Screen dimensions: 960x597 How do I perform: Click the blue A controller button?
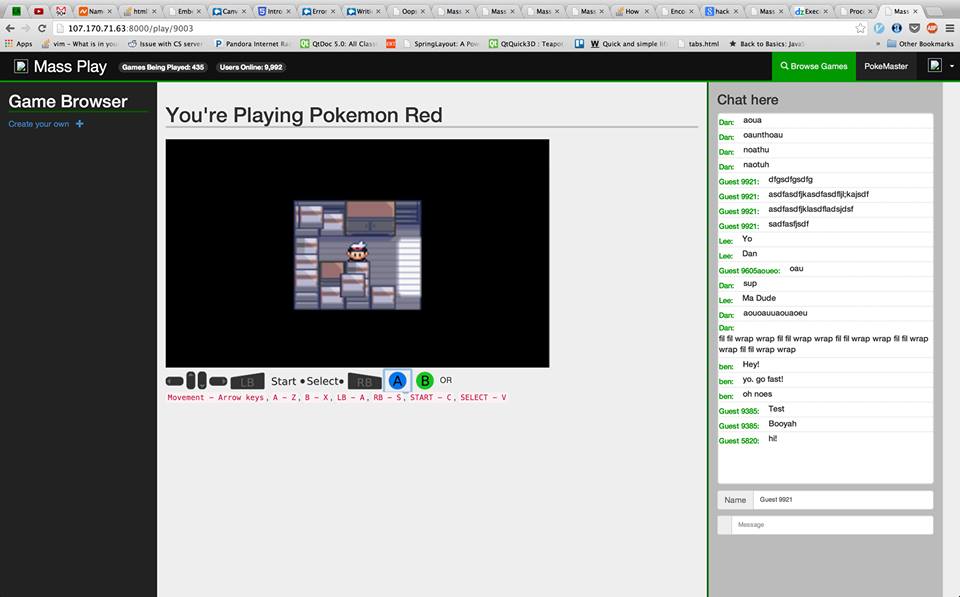coord(397,381)
